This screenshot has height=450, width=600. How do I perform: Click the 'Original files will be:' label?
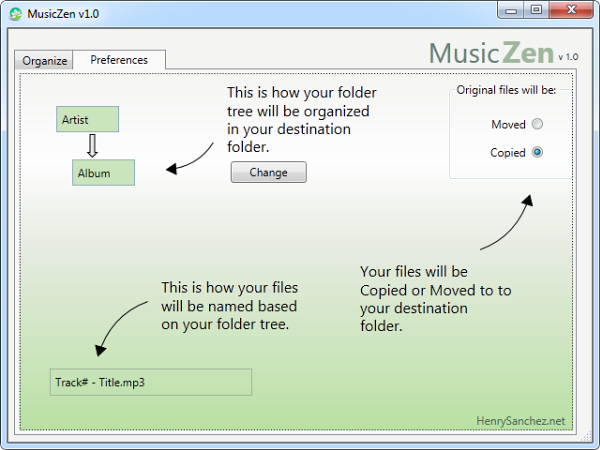(x=506, y=90)
